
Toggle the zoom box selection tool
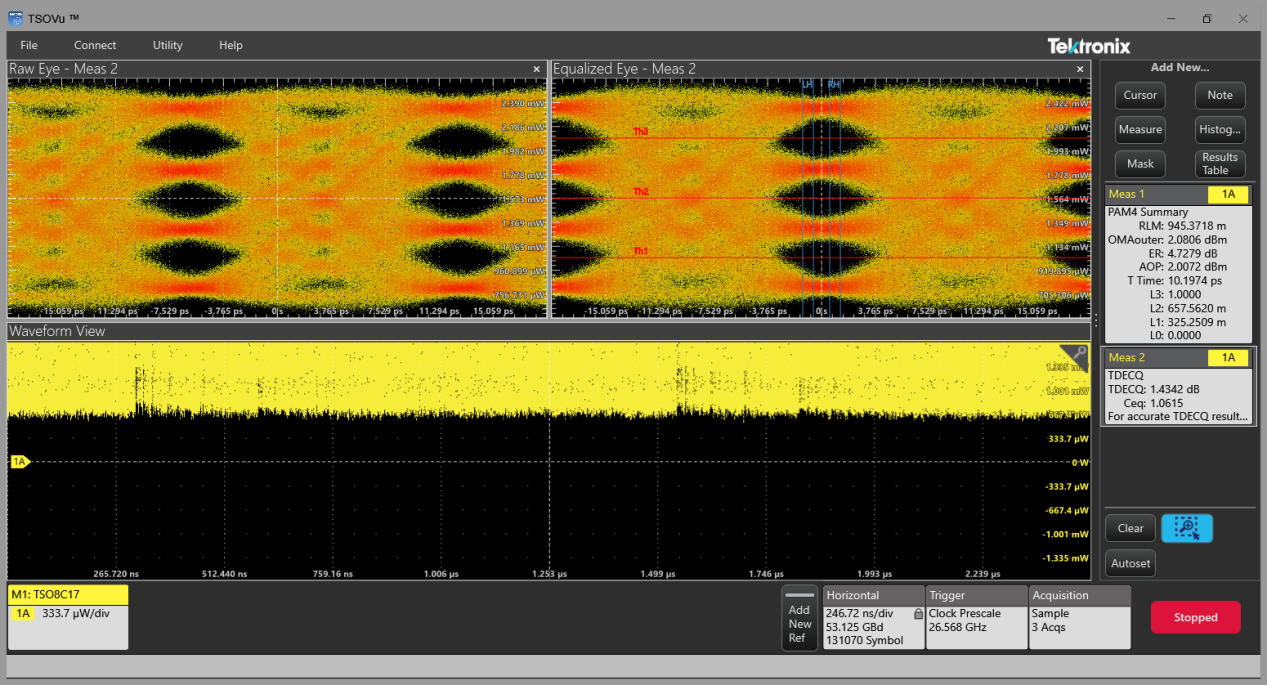(x=1187, y=528)
